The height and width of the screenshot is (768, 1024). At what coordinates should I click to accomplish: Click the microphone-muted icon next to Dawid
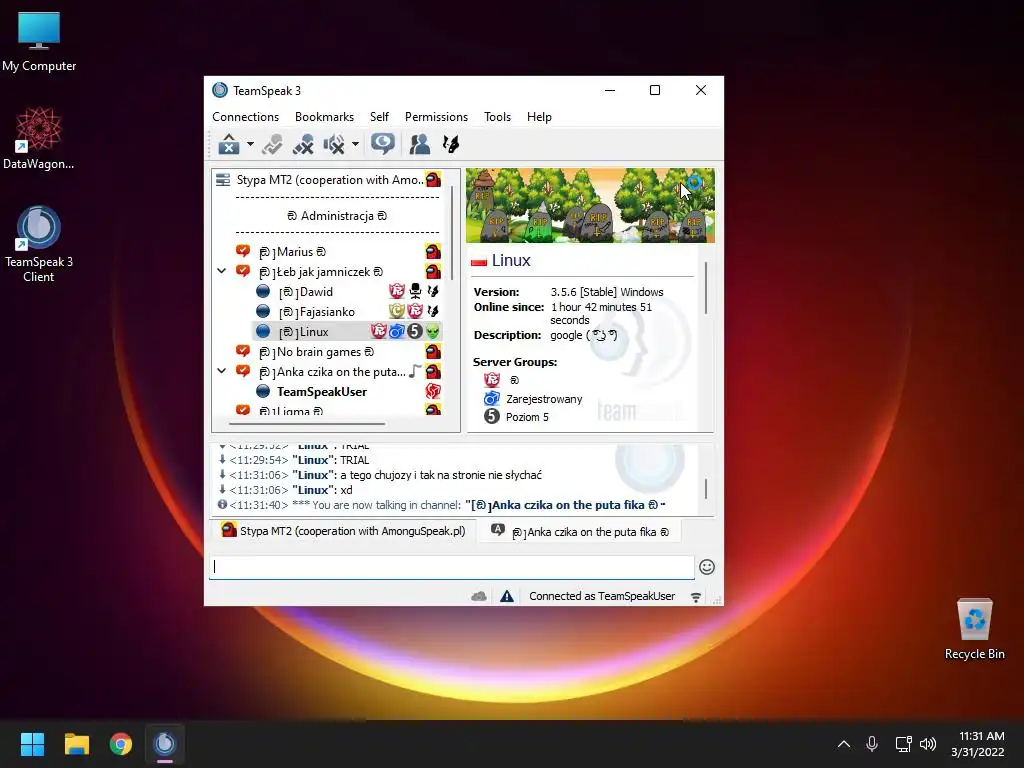415,291
